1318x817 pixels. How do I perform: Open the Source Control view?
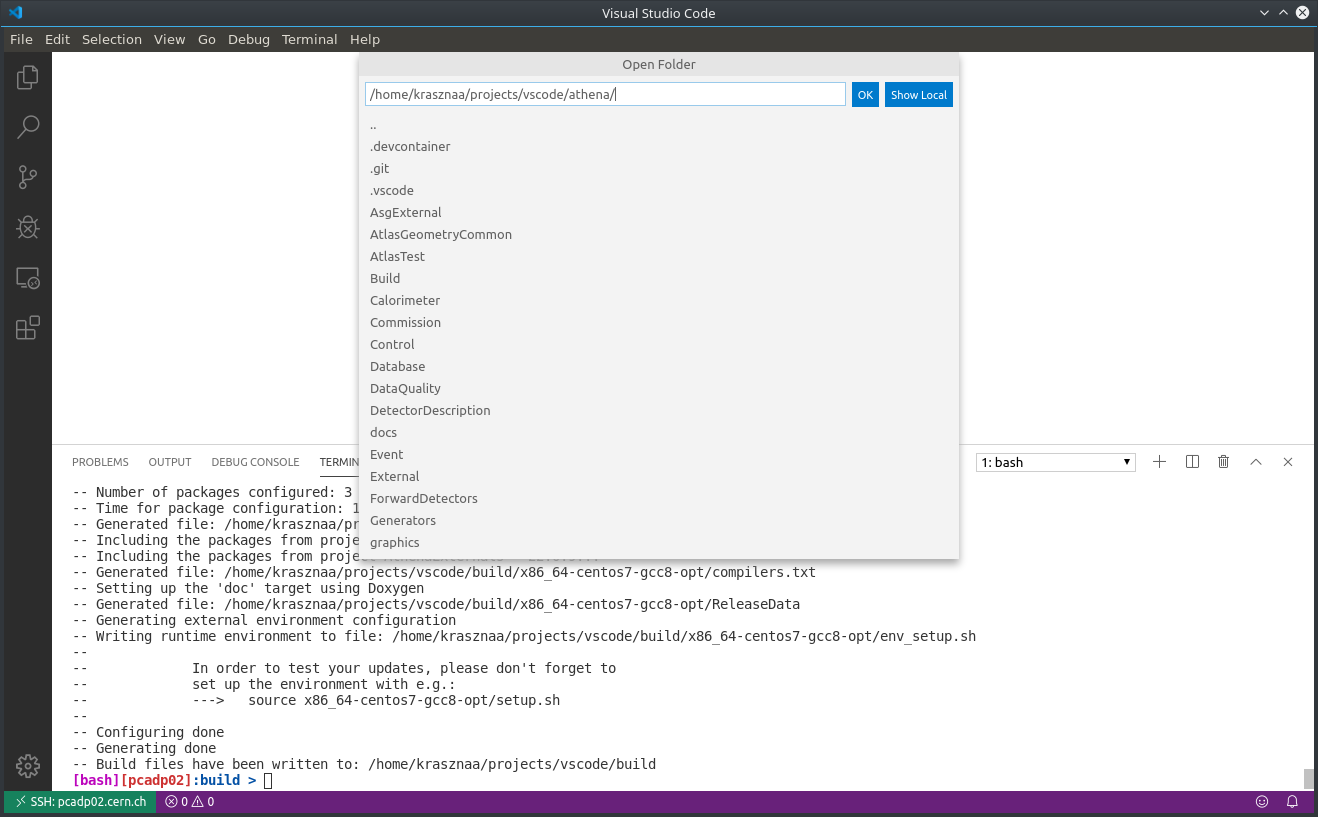pyautogui.click(x=28, y=177)
